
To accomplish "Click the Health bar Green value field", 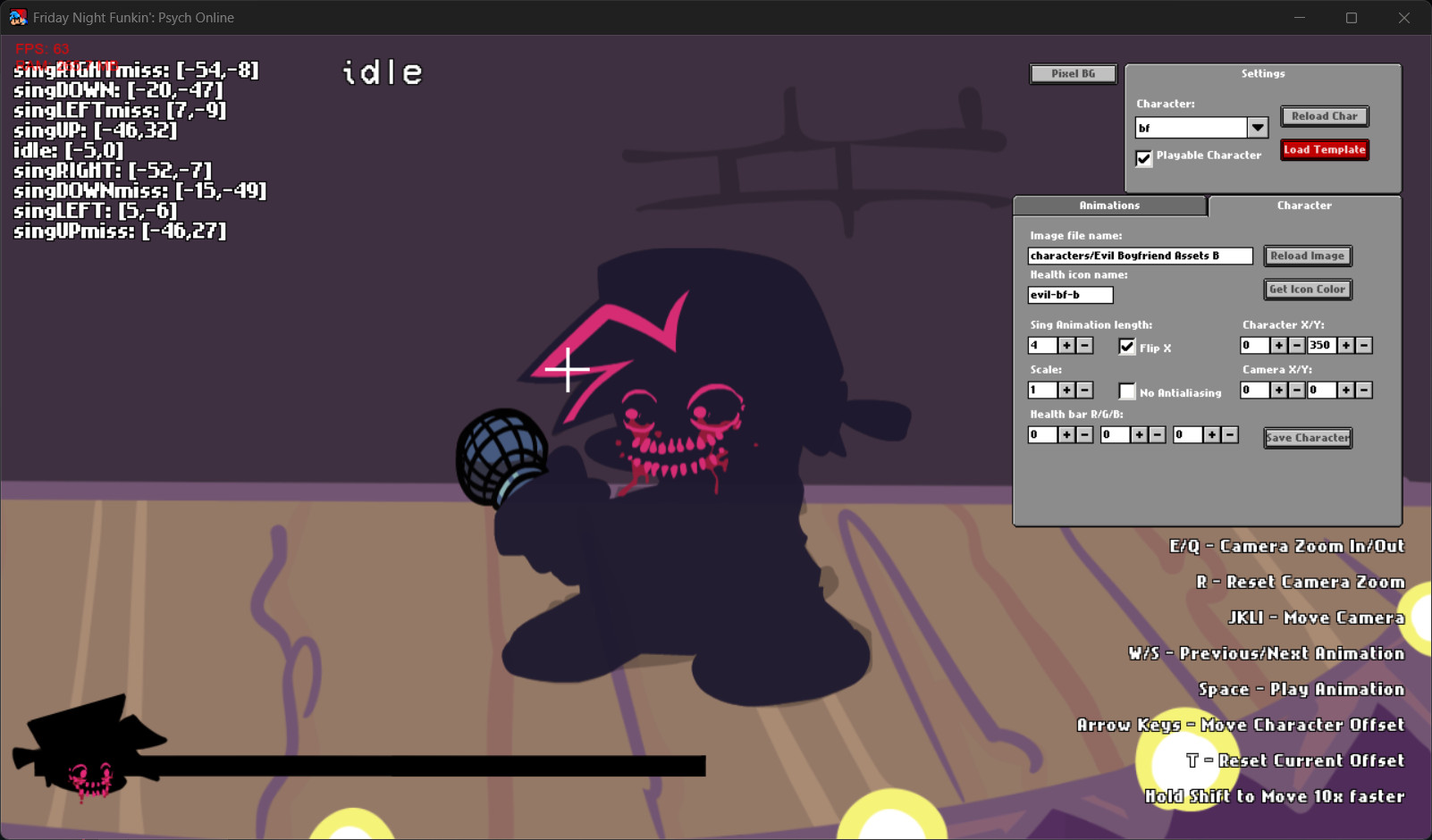I will pos(1115,434).
